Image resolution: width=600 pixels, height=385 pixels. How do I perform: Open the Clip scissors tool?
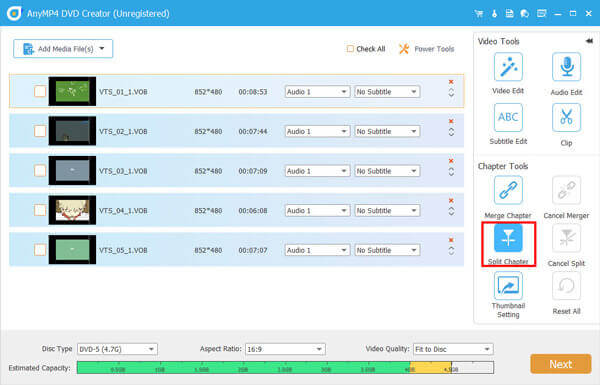click(x=566, y=117)
